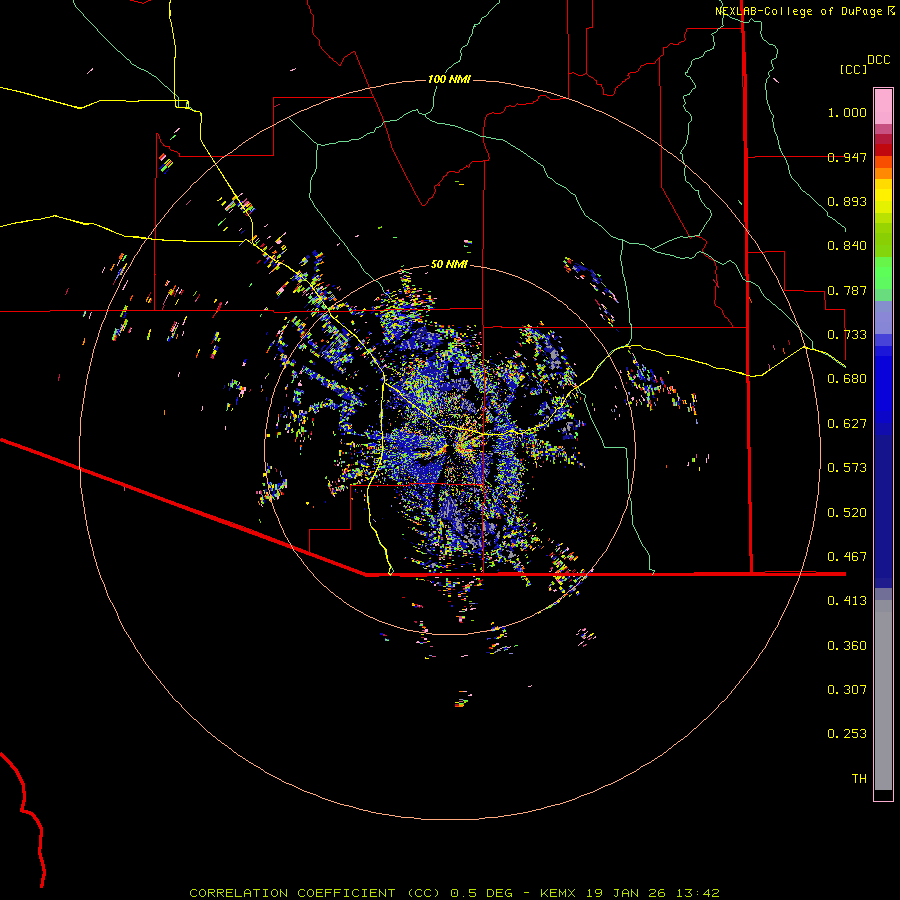
Task: Click the TH threshold label on legend
Action: point(859,779)
